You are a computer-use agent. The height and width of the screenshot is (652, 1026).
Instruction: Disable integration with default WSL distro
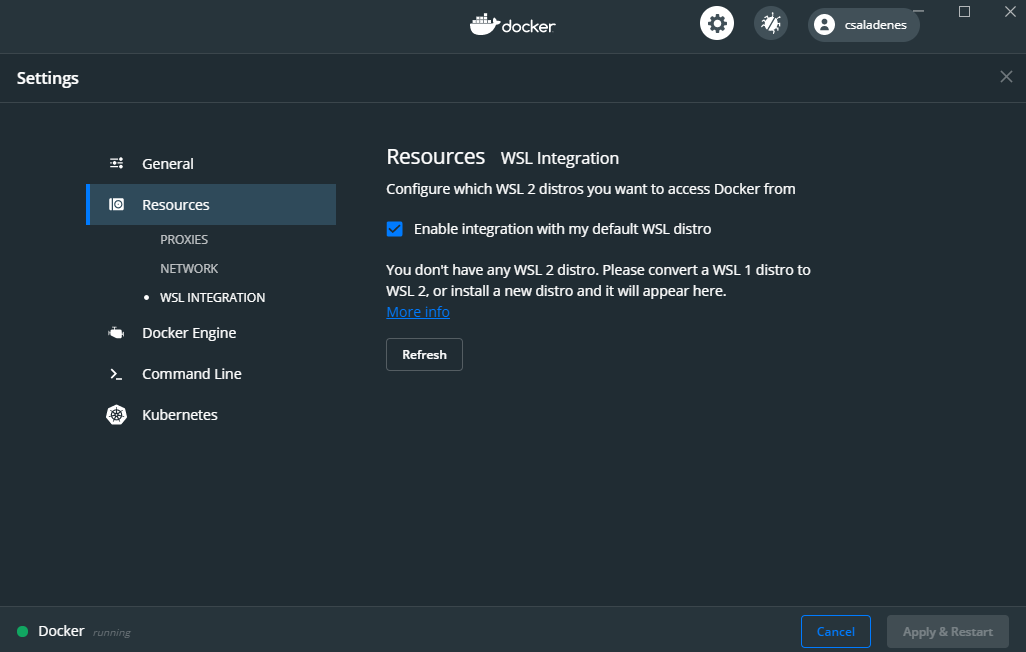point(395,228)
